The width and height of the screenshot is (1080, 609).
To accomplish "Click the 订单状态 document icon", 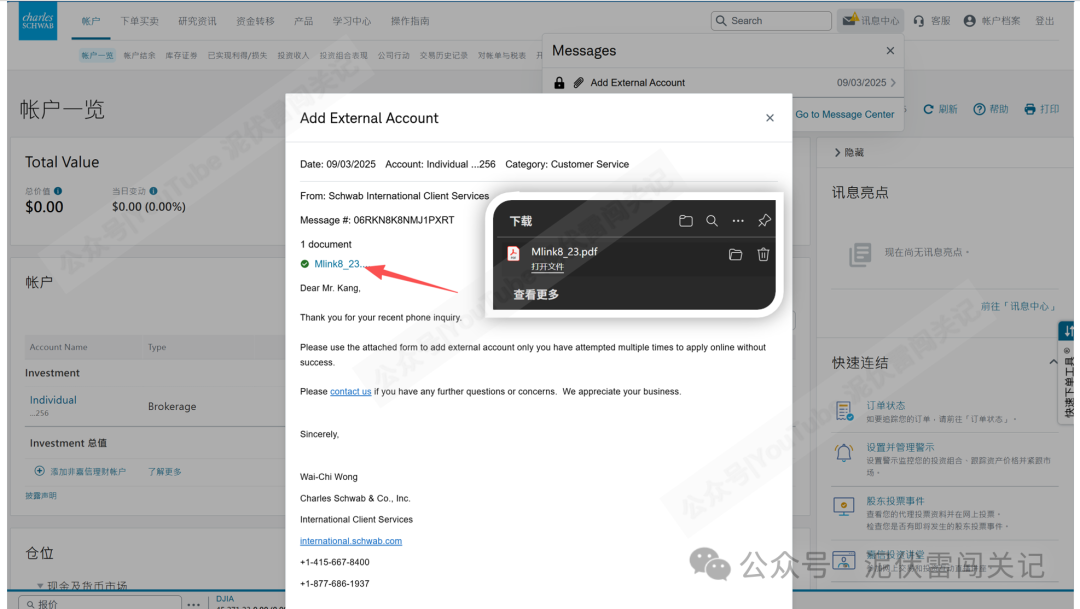I will click(x=844, y=411).
